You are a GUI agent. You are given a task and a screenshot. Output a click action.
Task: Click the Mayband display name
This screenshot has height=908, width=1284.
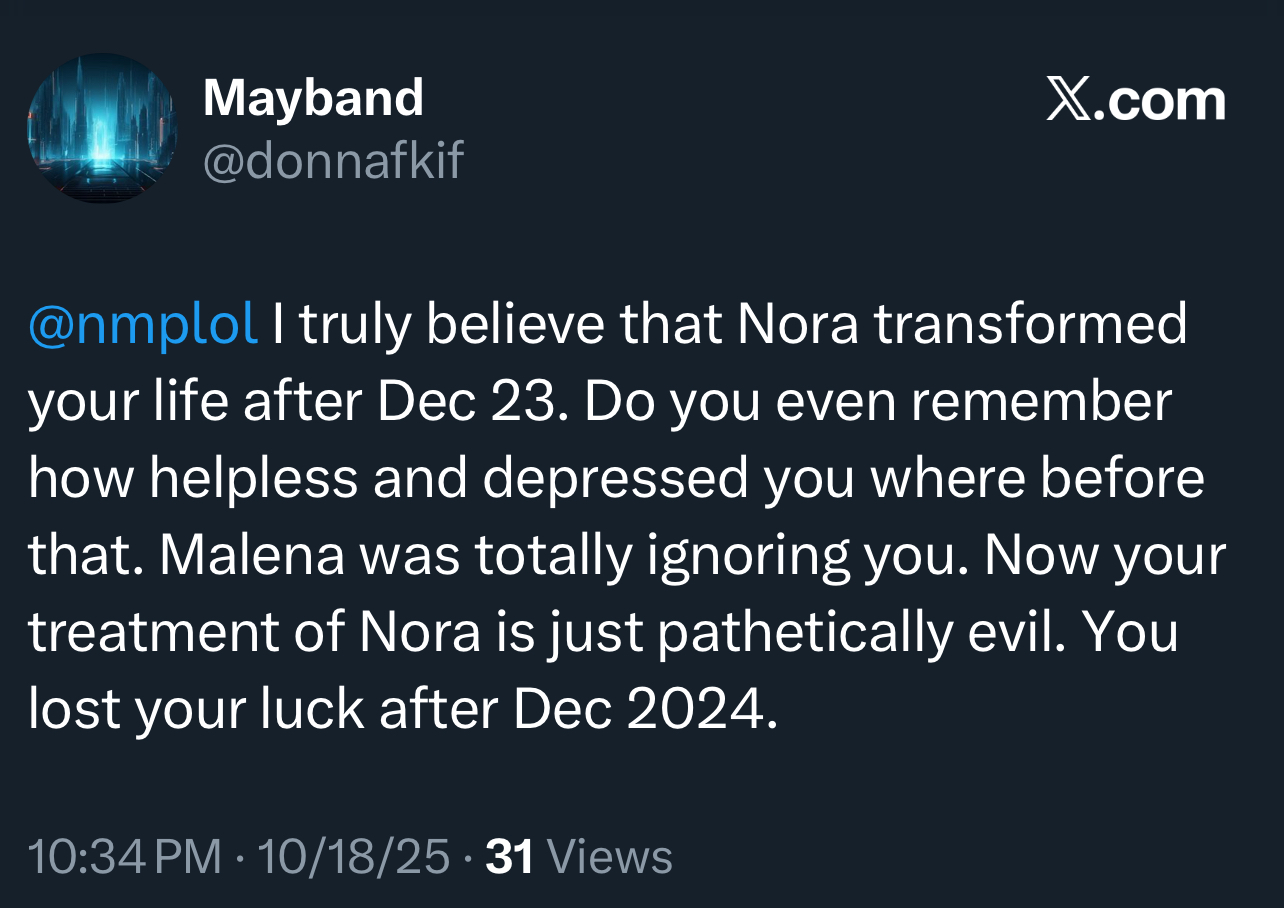[x=313, y=99]
